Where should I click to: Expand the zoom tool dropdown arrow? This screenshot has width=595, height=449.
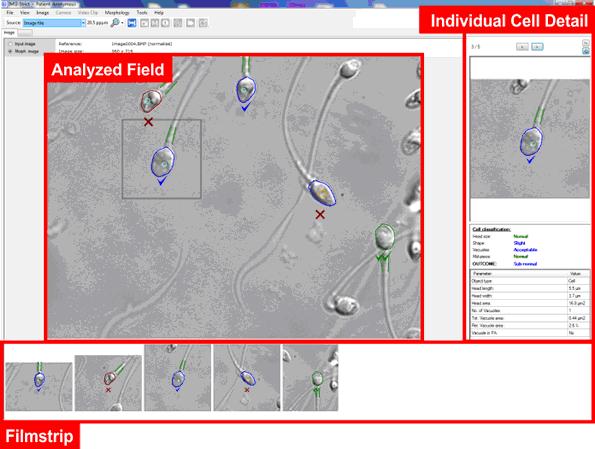pyautogui.click(x=122, y=23)
